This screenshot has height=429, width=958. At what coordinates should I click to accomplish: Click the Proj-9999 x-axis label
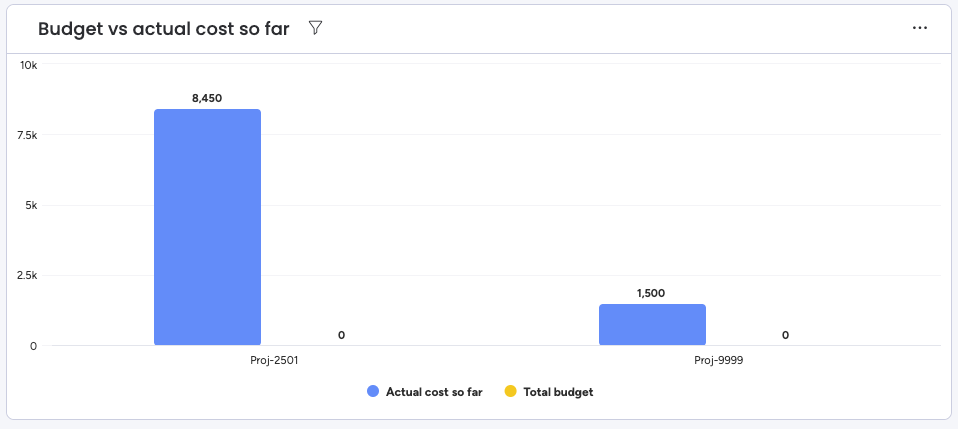tap(719, 359)
